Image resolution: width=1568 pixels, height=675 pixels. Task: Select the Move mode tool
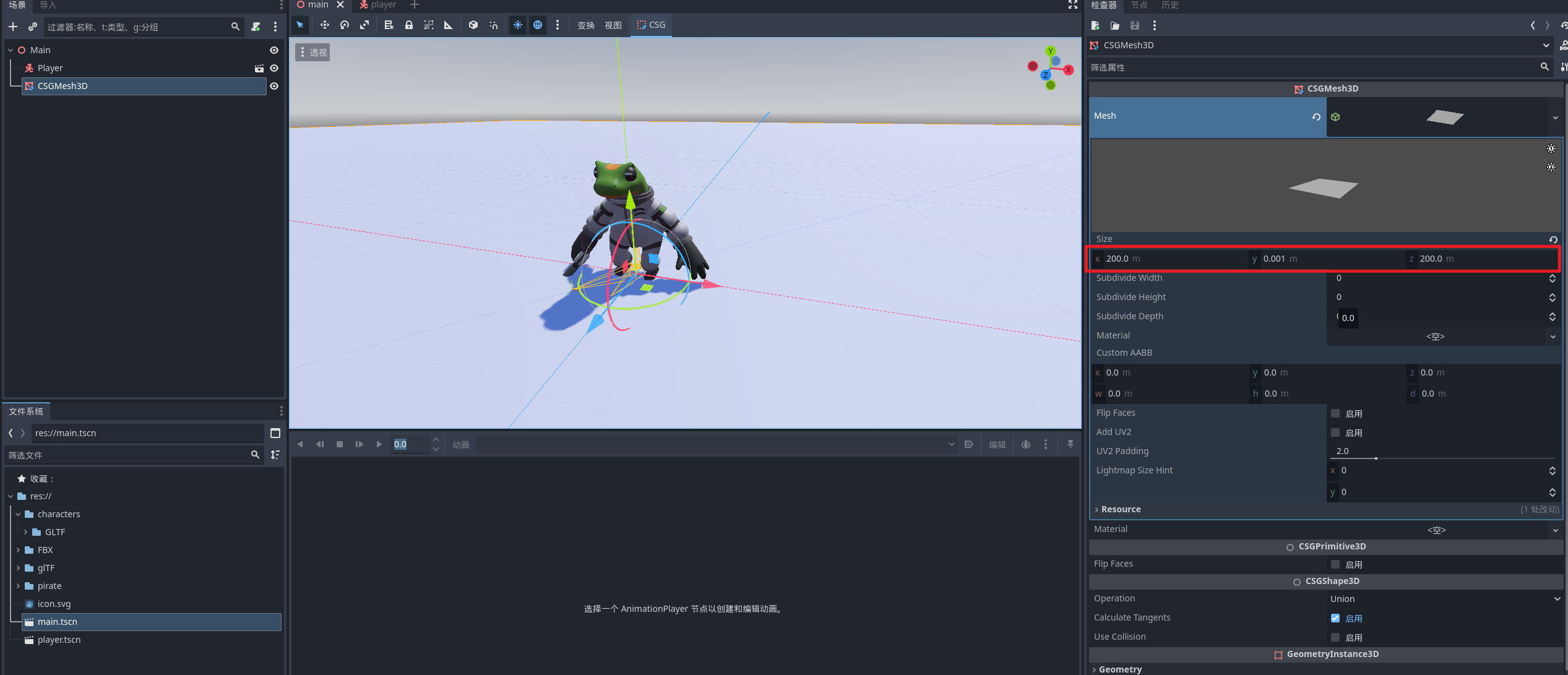click(x=324, y=25)
